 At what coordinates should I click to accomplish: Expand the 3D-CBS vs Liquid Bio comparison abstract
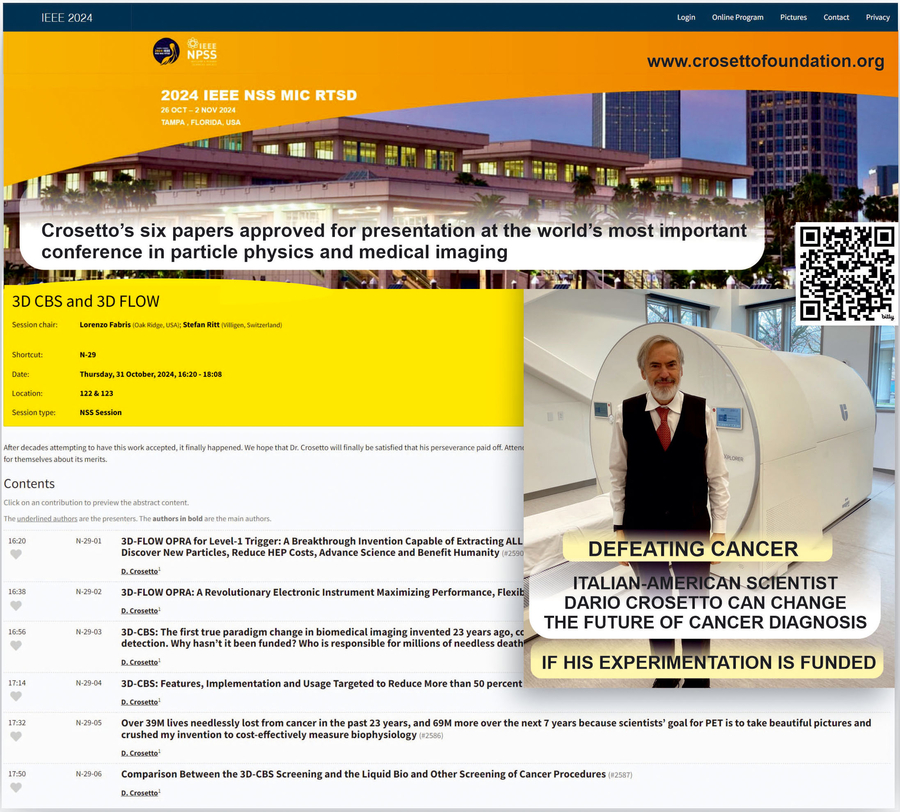363,774
